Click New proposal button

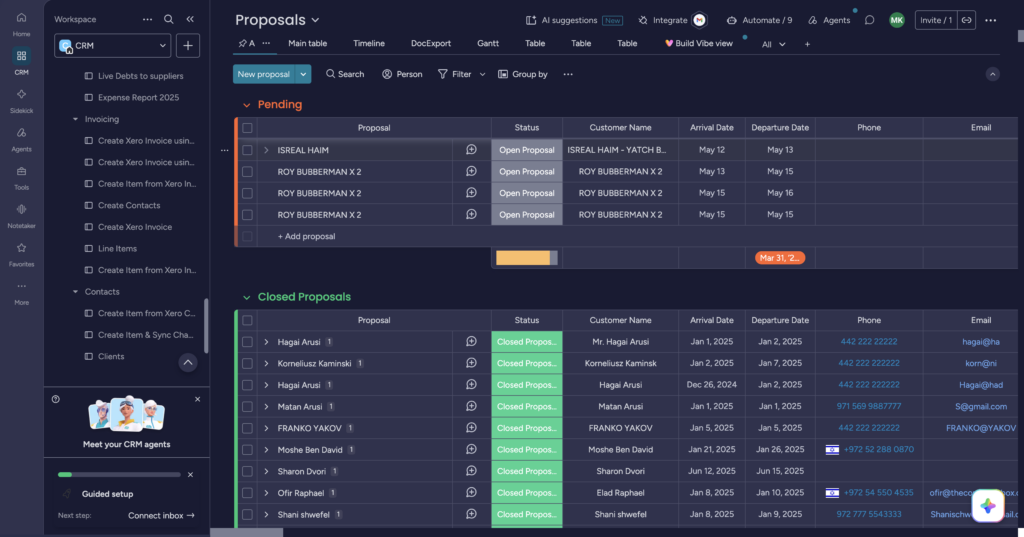click(x=264, y=74)
